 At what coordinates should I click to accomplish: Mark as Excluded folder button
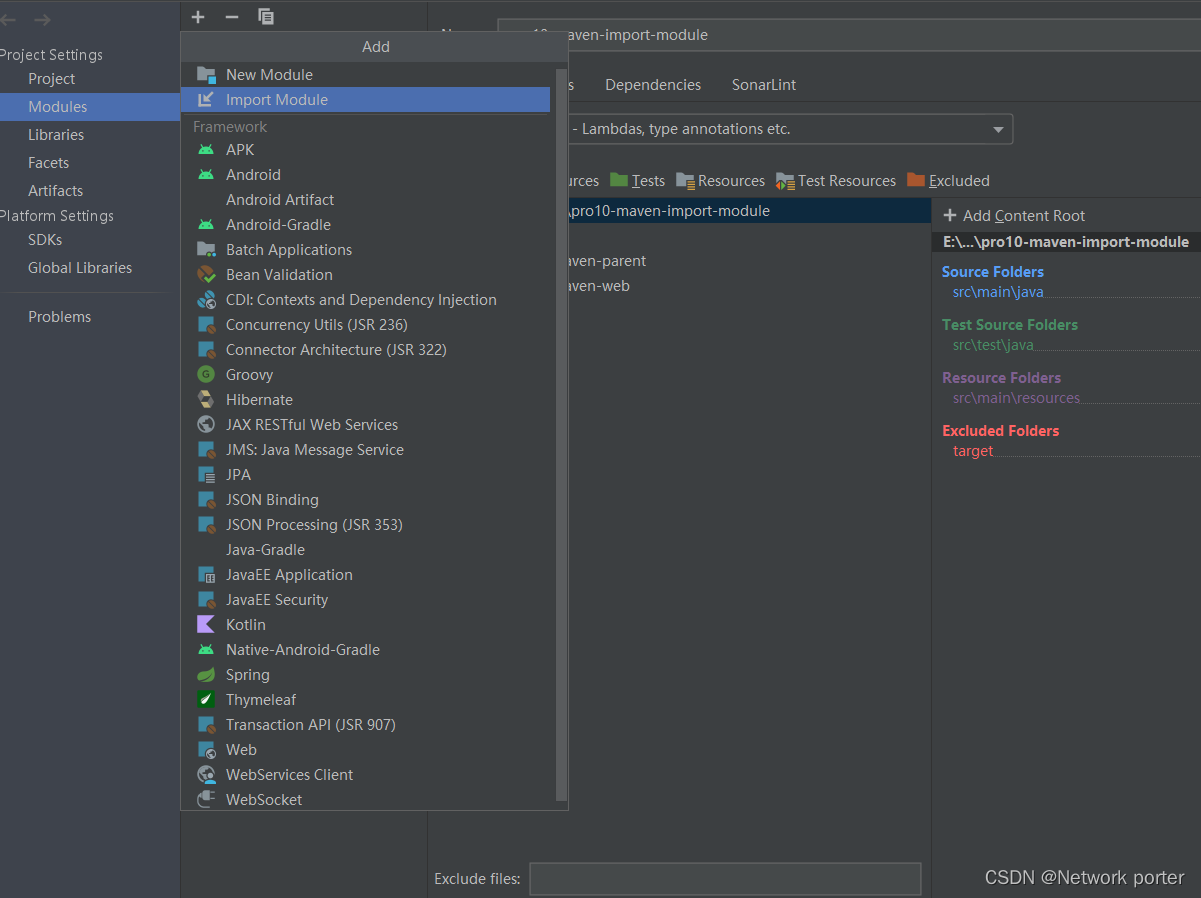pyautogui.click(x=948, y=181)
